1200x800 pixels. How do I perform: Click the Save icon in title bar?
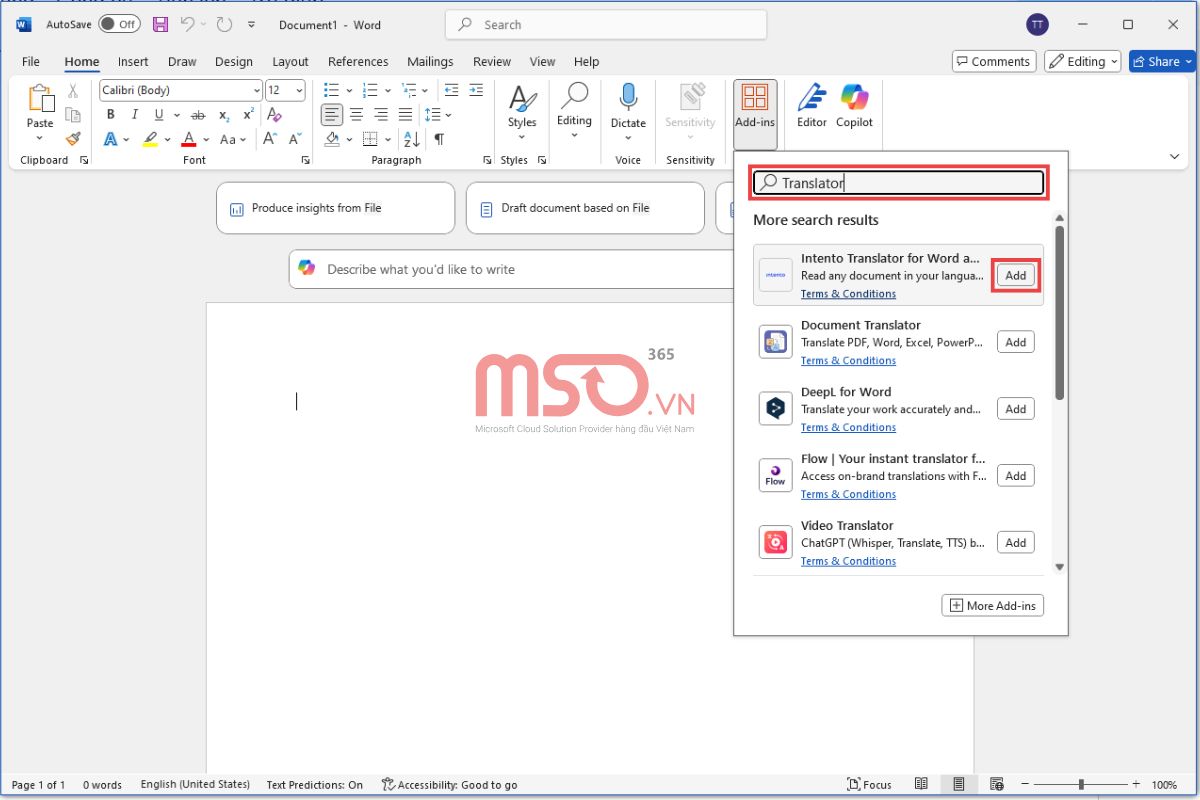click(x=160, y=24)
